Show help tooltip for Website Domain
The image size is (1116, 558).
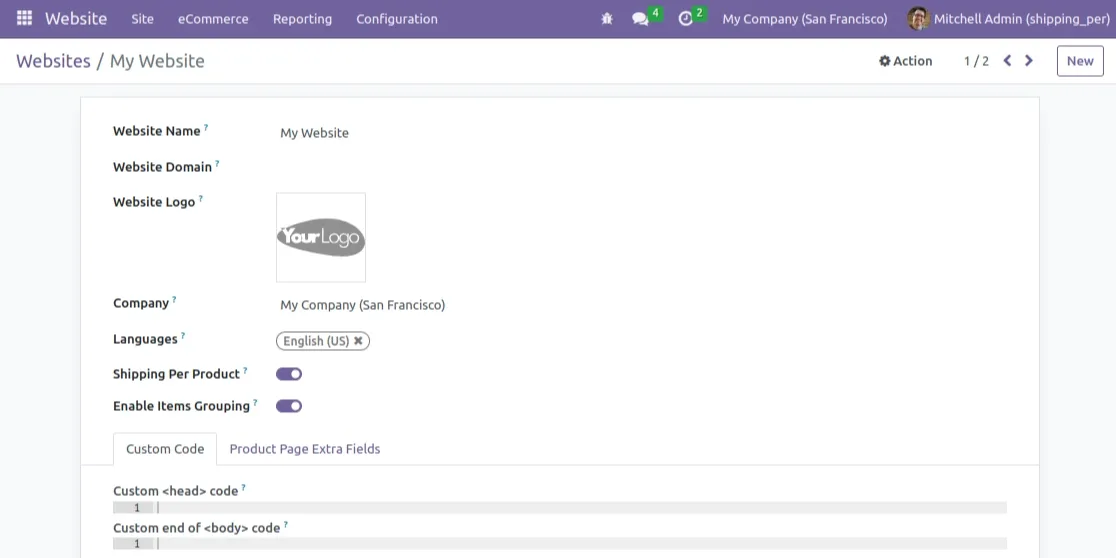(x=217, y=163)
